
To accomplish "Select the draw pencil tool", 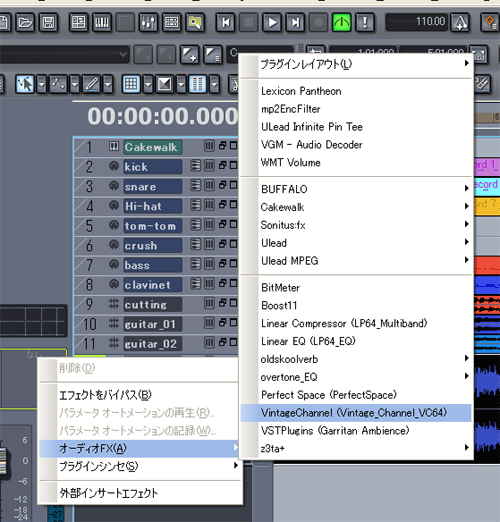I will pyautogui.click(x=91, y=84).
